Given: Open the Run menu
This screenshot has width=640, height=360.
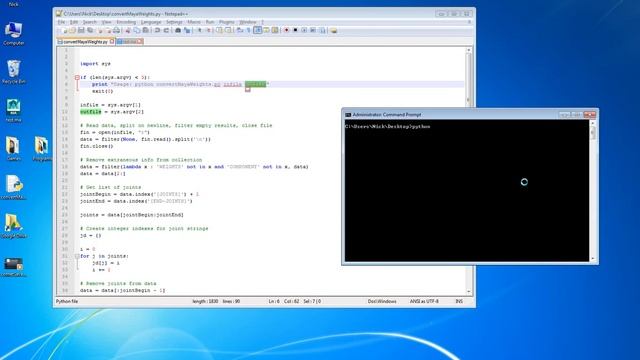Looking at the screenshot, I should (x=210, y=22).
